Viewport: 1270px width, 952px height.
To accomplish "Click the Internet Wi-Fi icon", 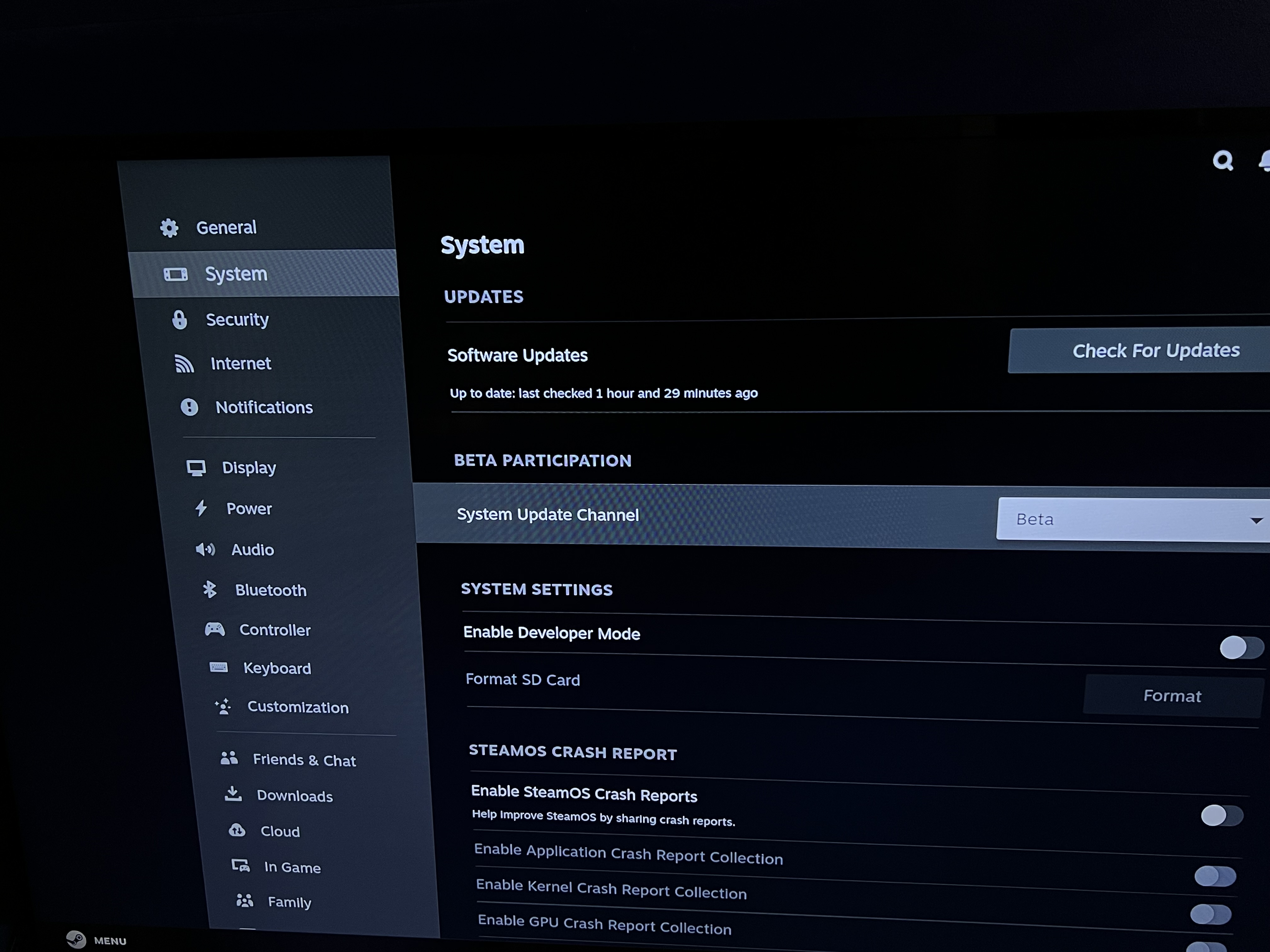I will pyautogui.click(x=184, y=364).
